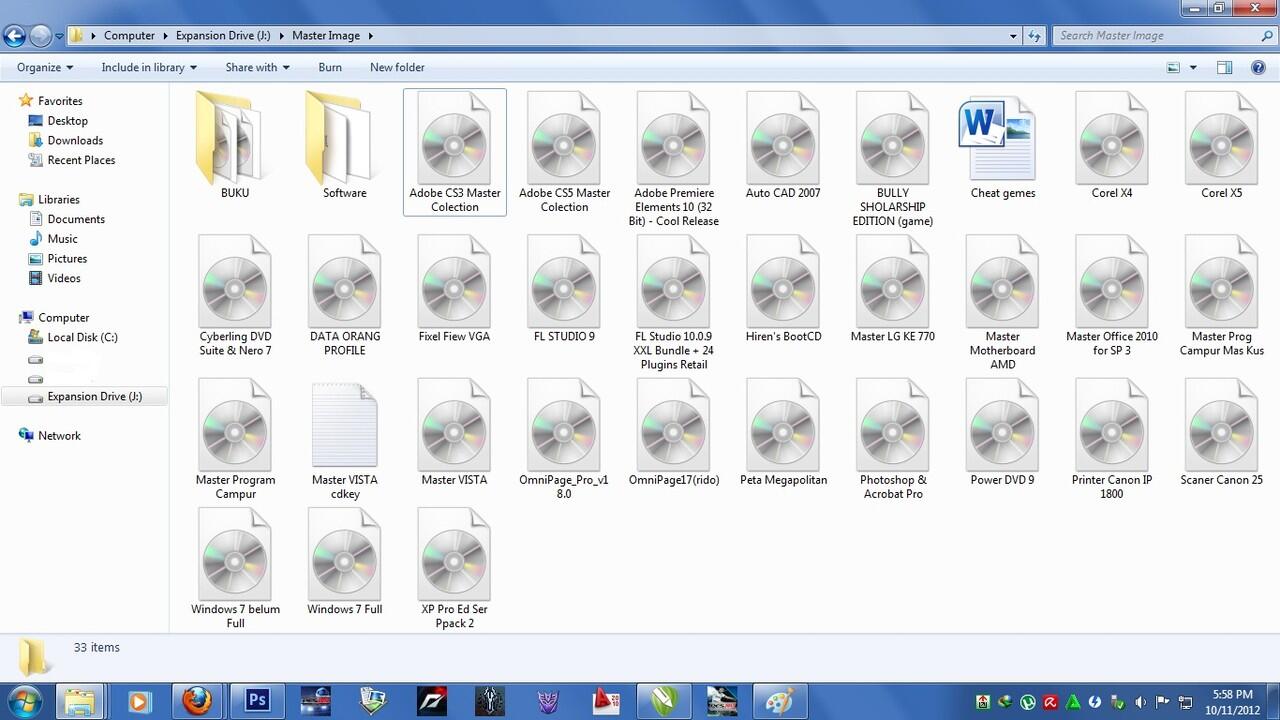The image size is (1280, 720).
Task: Select the Master Program Campur image
Action: point(235,440)
